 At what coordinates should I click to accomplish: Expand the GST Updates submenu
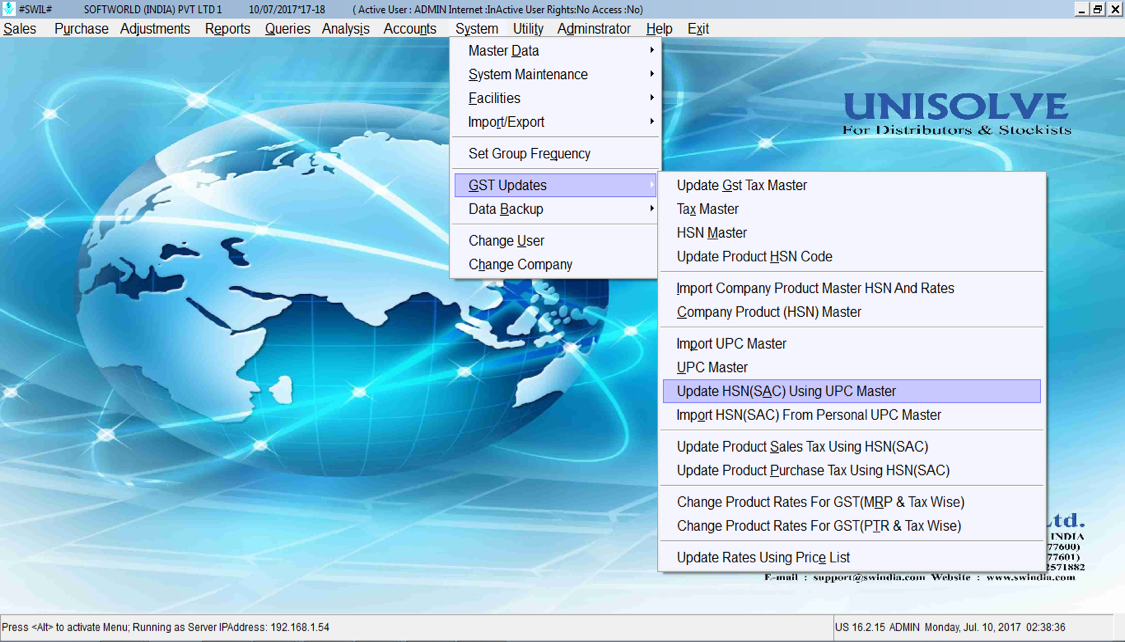(x=555, y=185)
